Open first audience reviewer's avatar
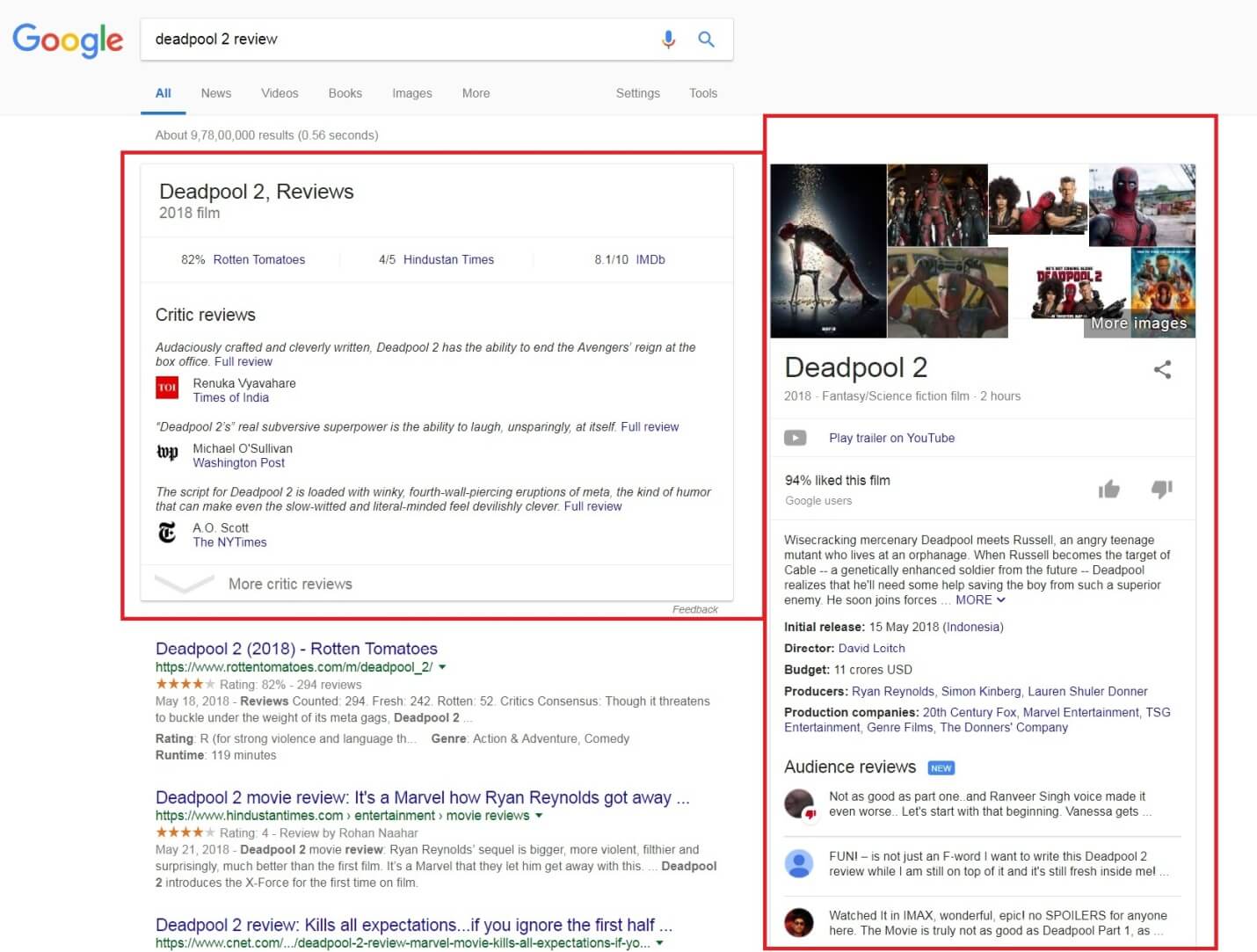 799,804
